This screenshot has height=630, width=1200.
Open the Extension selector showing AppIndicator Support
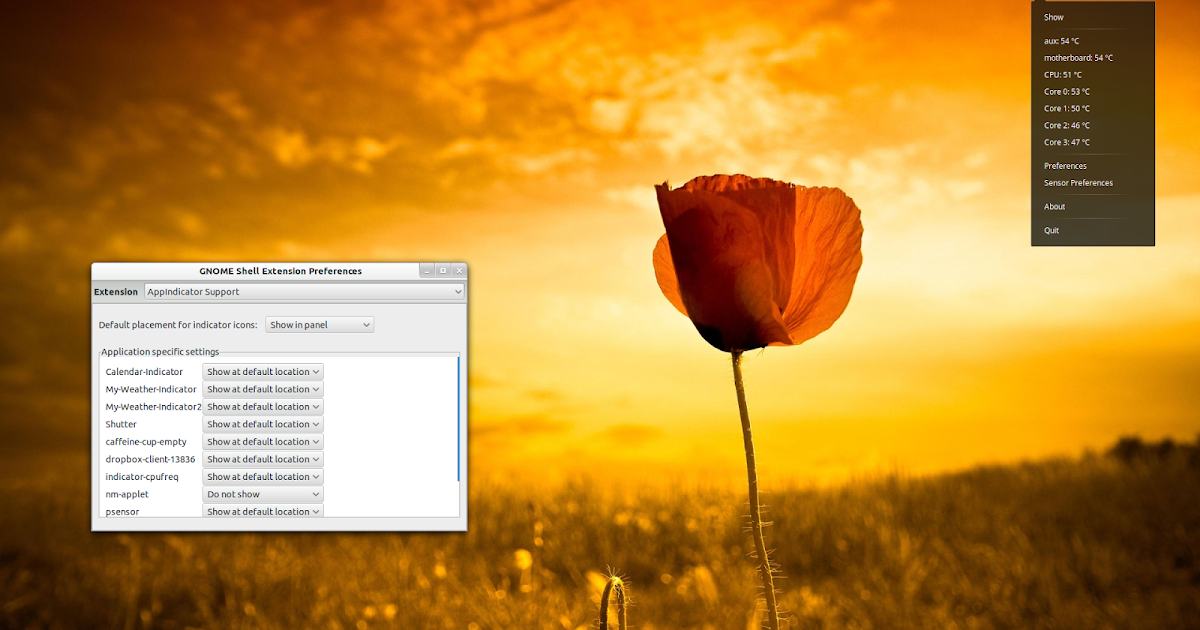pos(303,291)
